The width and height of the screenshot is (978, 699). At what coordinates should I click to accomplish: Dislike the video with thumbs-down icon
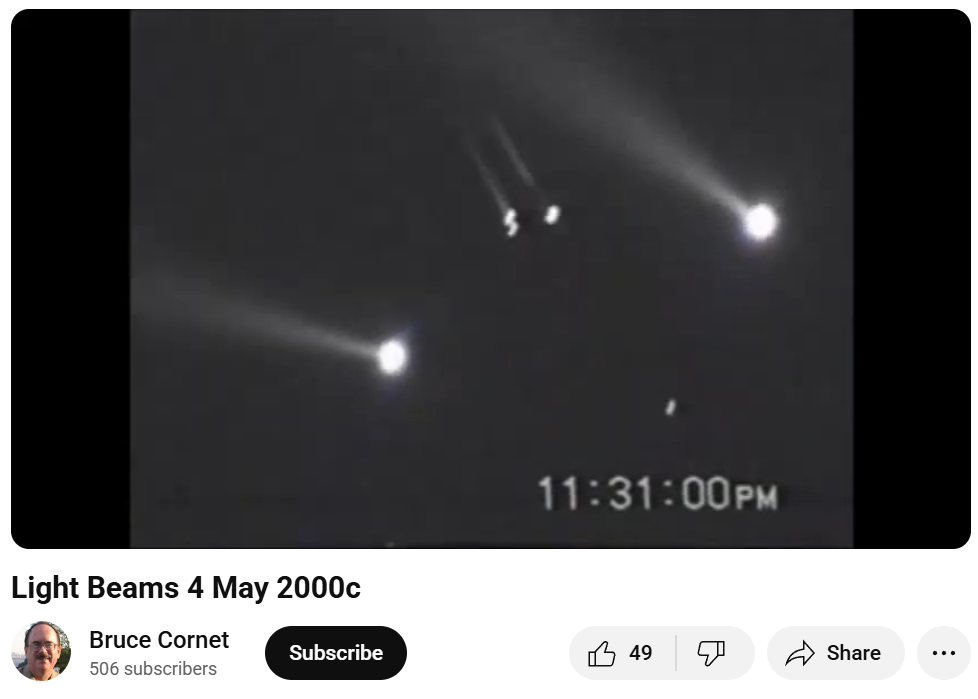coord(710,653)
